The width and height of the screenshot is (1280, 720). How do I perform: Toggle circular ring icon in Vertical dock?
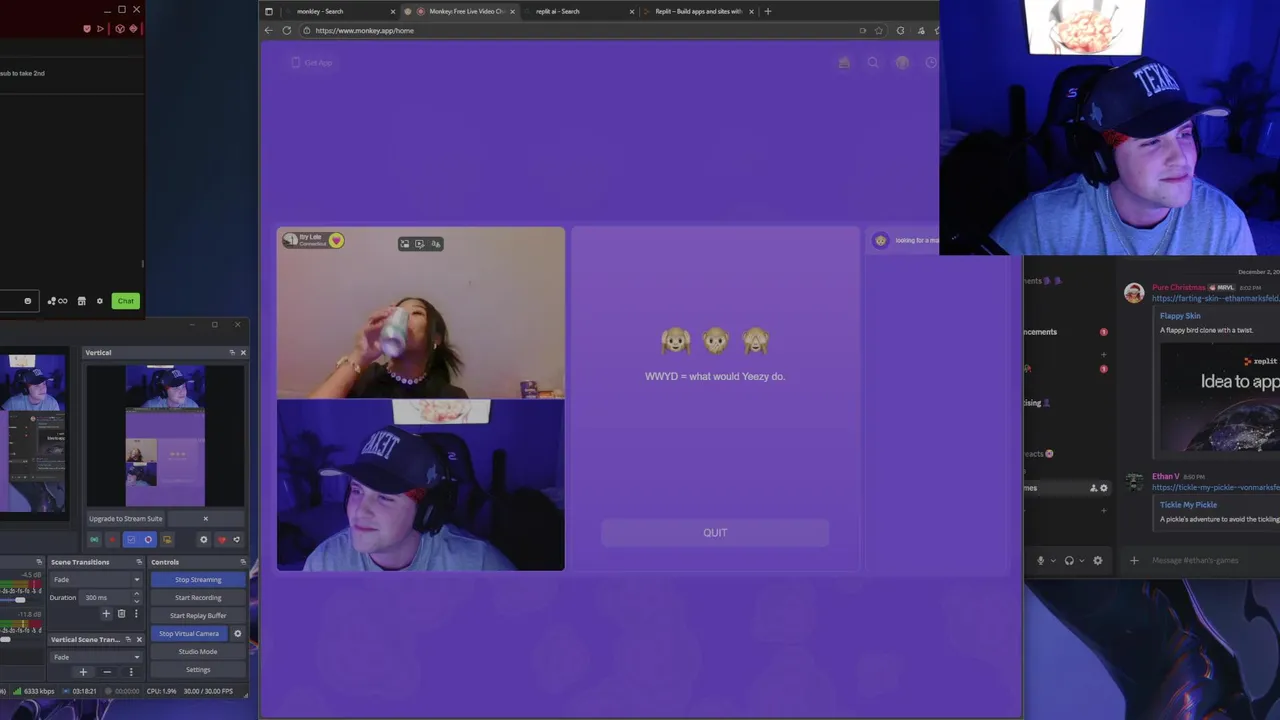tap(148, 540)
